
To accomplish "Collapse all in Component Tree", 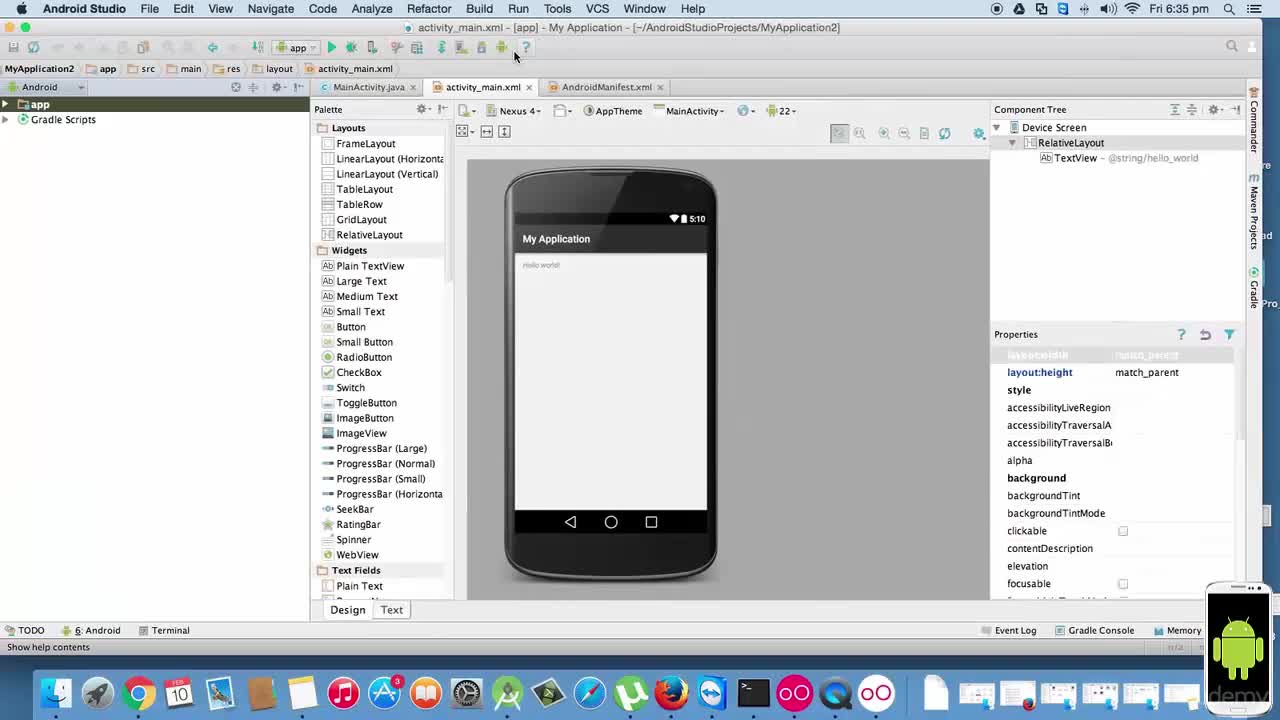I will point(1192,109).
